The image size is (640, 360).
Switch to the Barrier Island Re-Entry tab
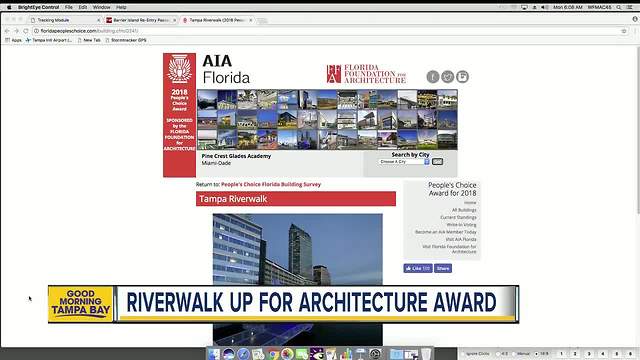pyautogui.click(x=141, y=20)
